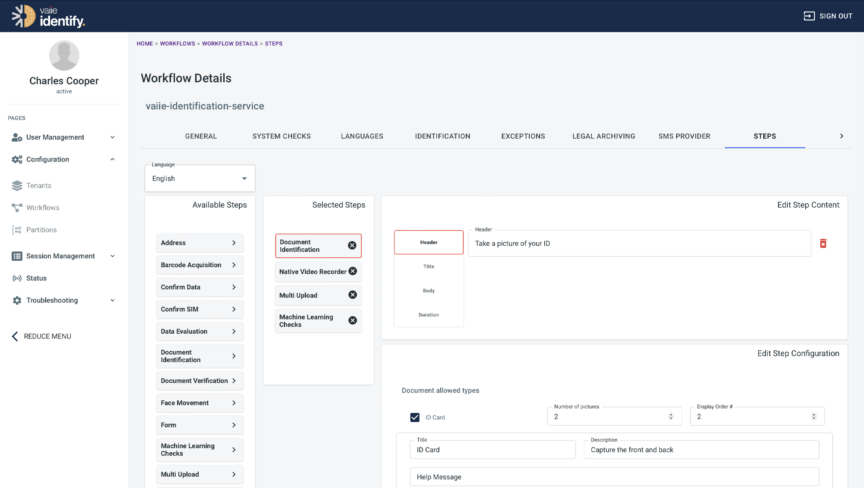Open the Legal Archiving tab

(603, 136)
